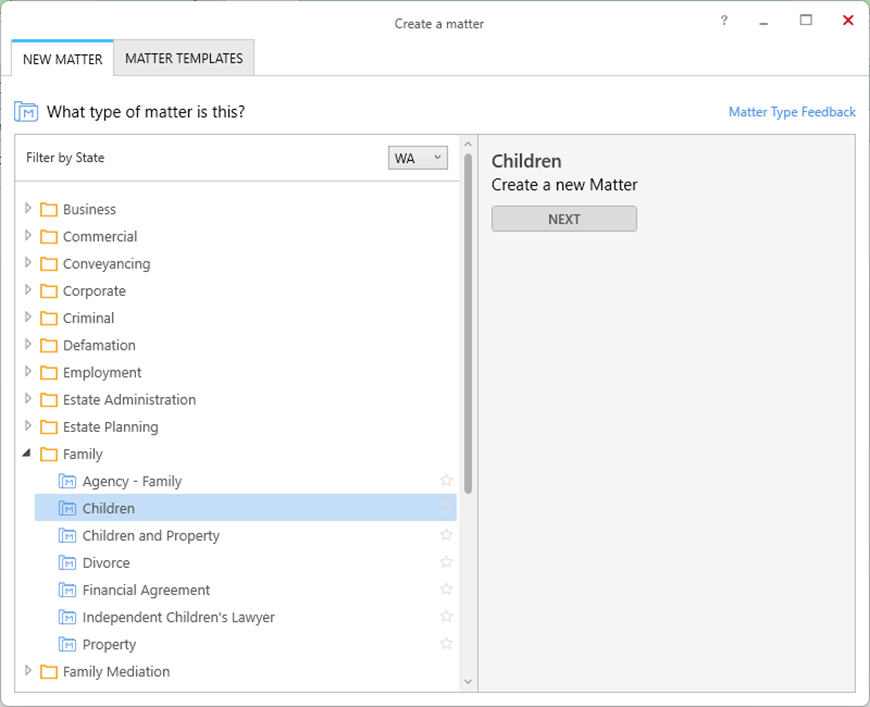Viewport: 870px width, 707px height.
Task: Click the Independent Children's Lawyer matter icon
Action: tap(67, 617)
